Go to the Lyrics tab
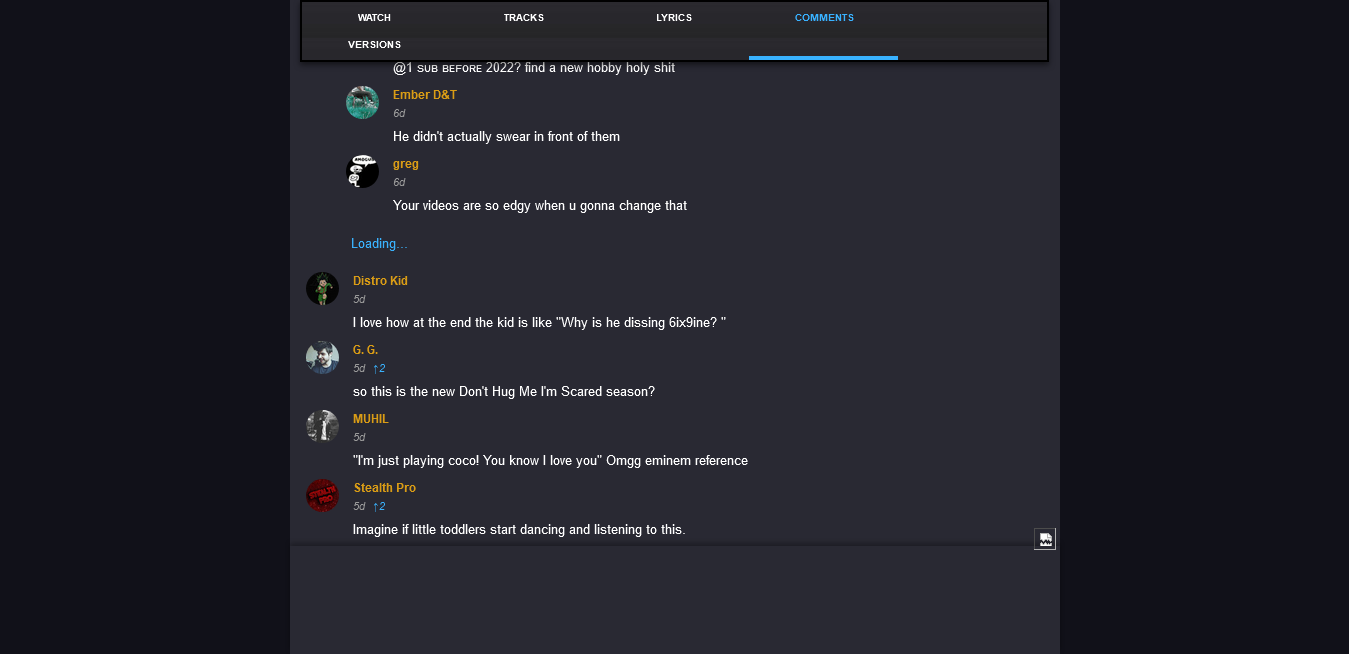This screenshot has height=654, width=1349. coord(674,18)
